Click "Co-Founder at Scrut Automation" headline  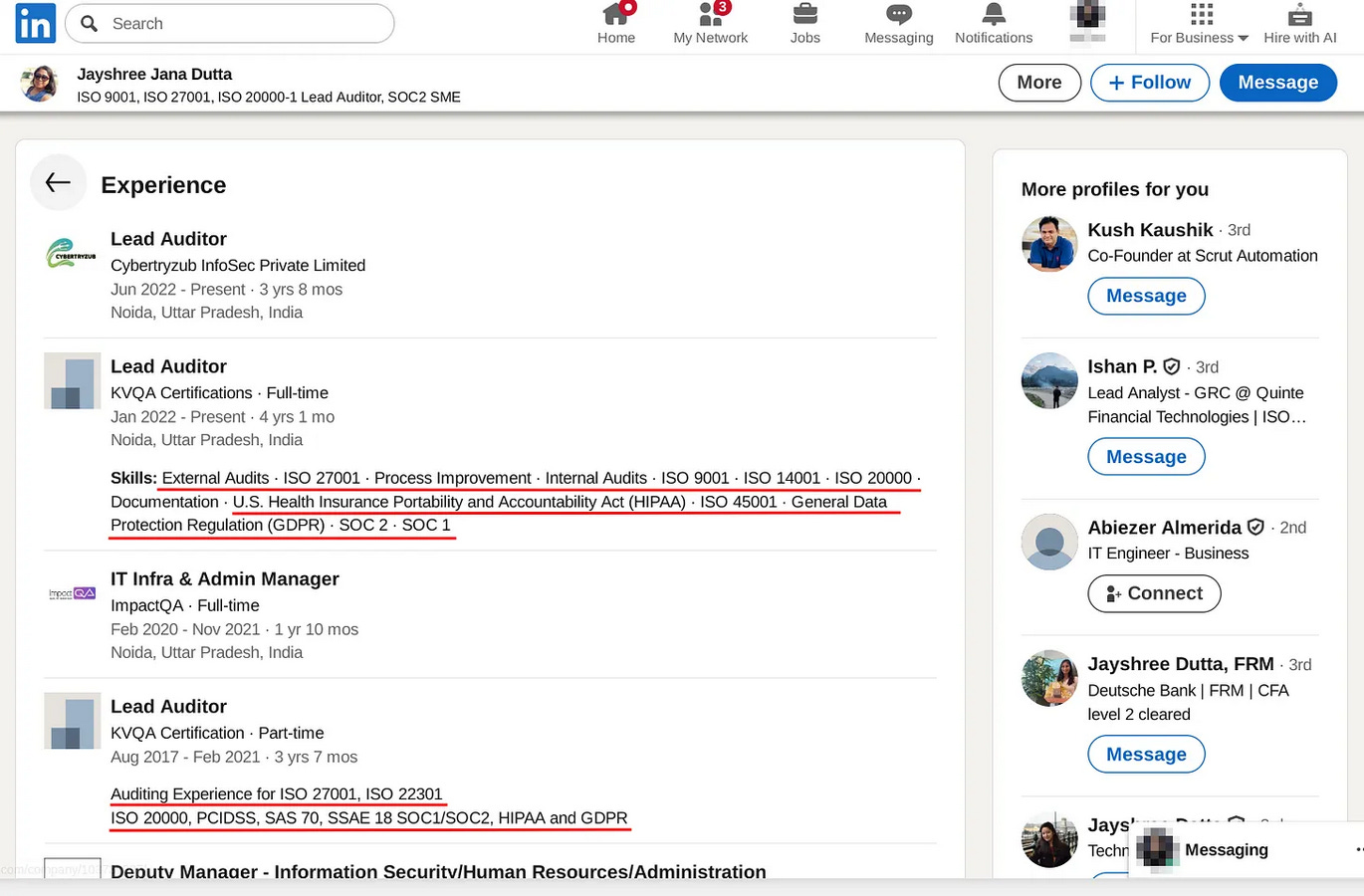point(1203,256)
